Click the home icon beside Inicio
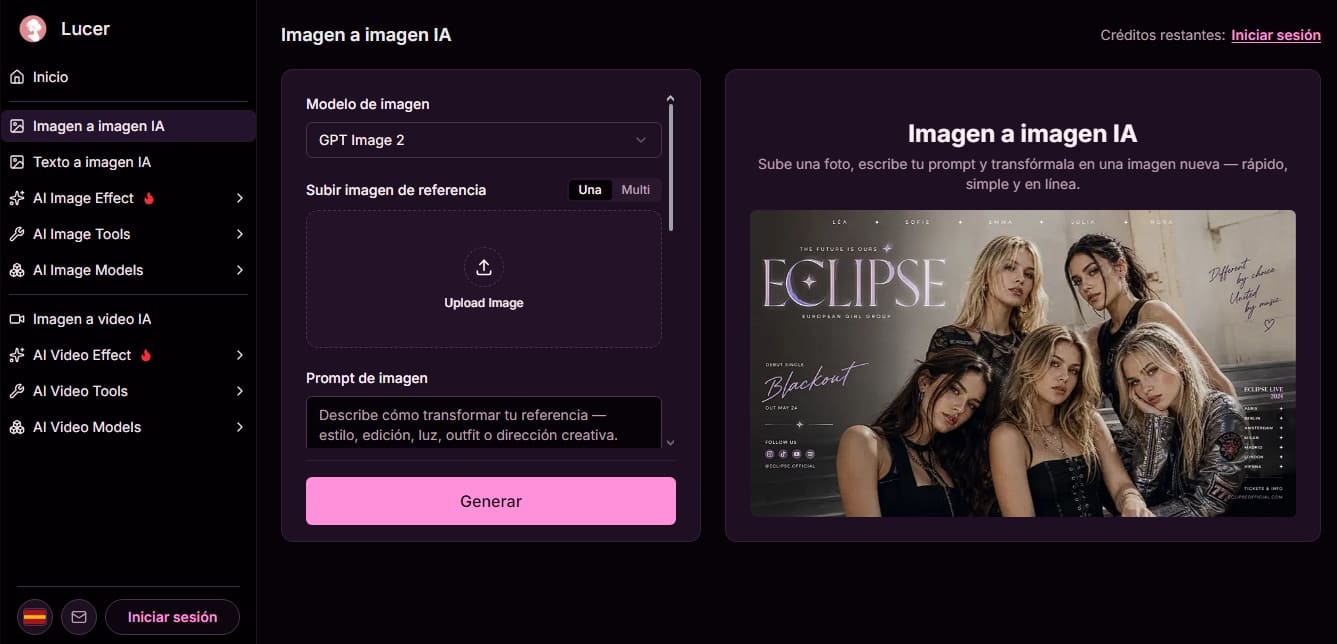 (x=17, y=77)
